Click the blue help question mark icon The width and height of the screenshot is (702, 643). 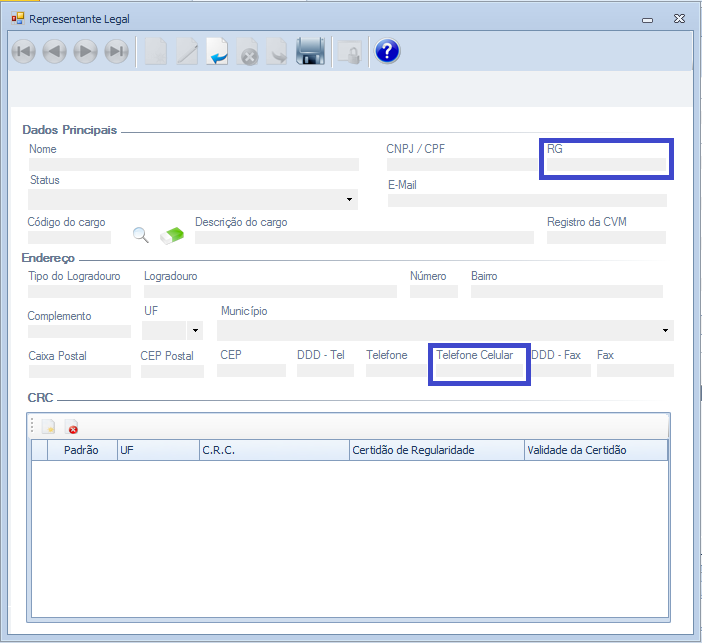[x=387, y=52]
